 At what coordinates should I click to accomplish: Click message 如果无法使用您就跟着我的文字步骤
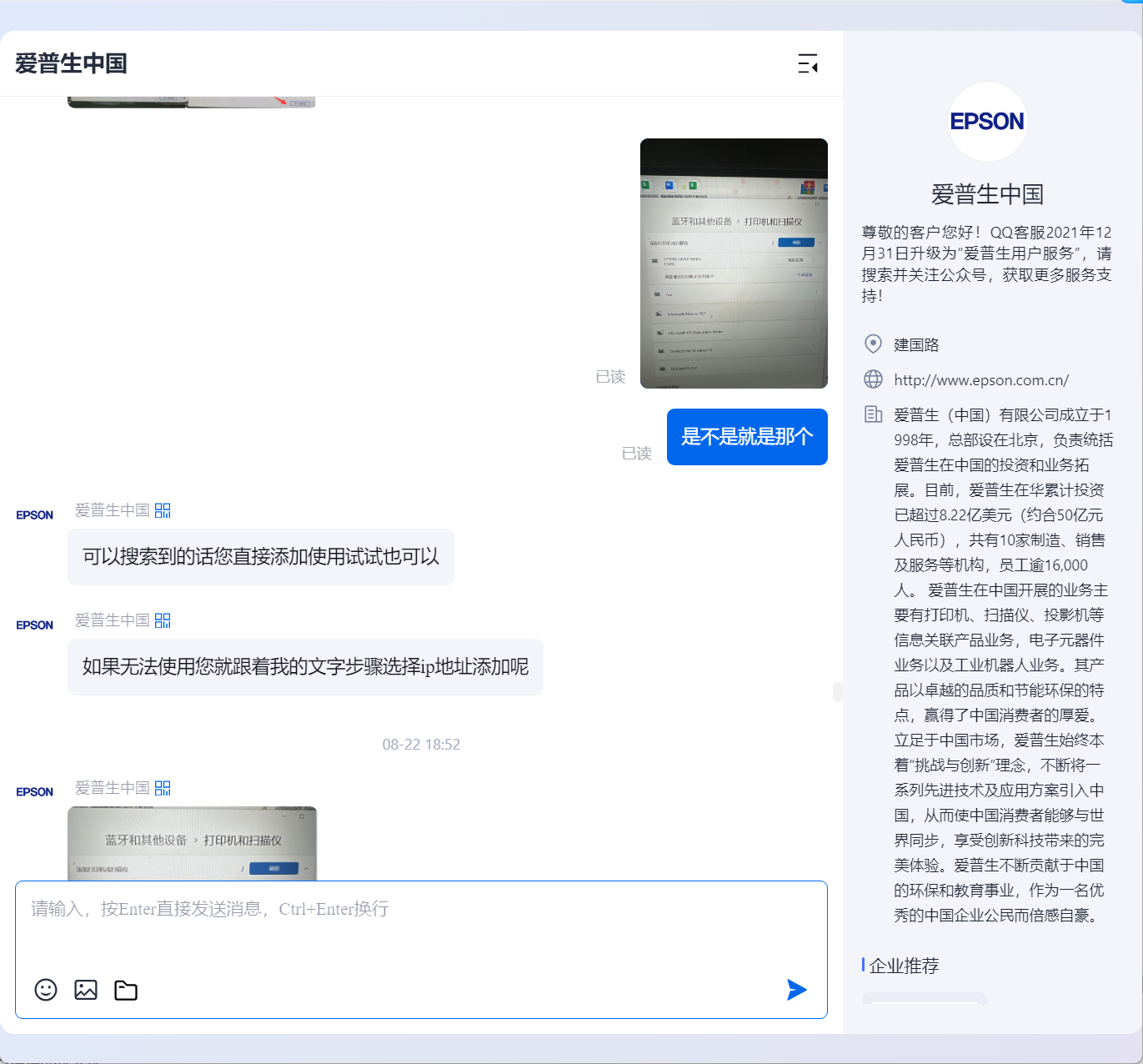pos(305,667)
